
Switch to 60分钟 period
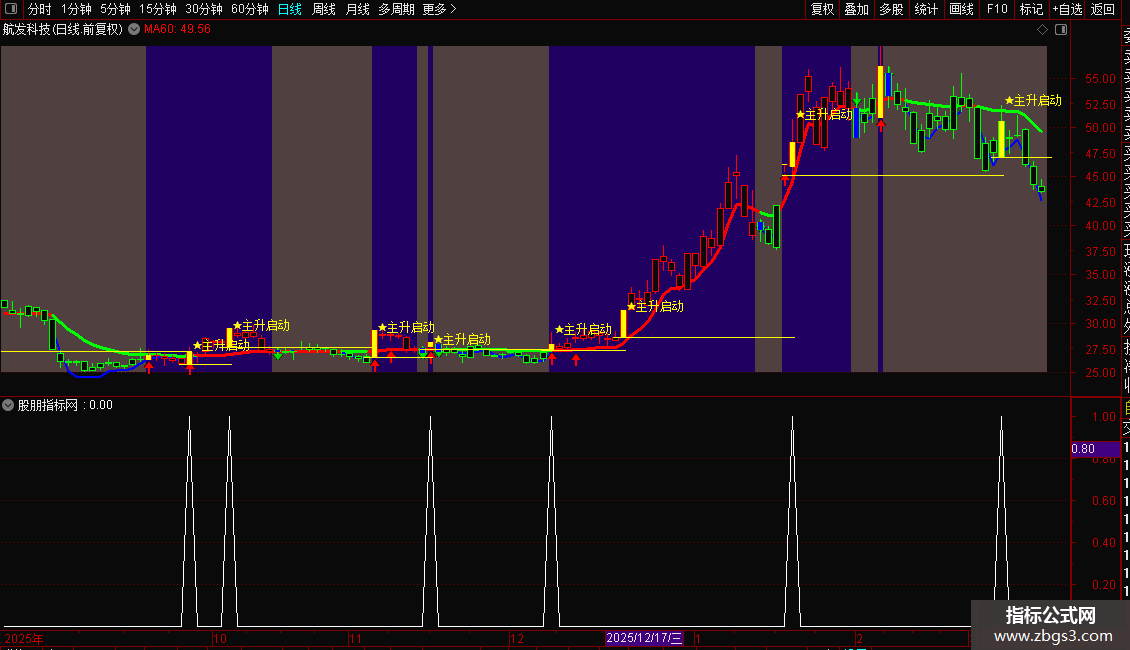pyautogui.click(x=249, y=9)
